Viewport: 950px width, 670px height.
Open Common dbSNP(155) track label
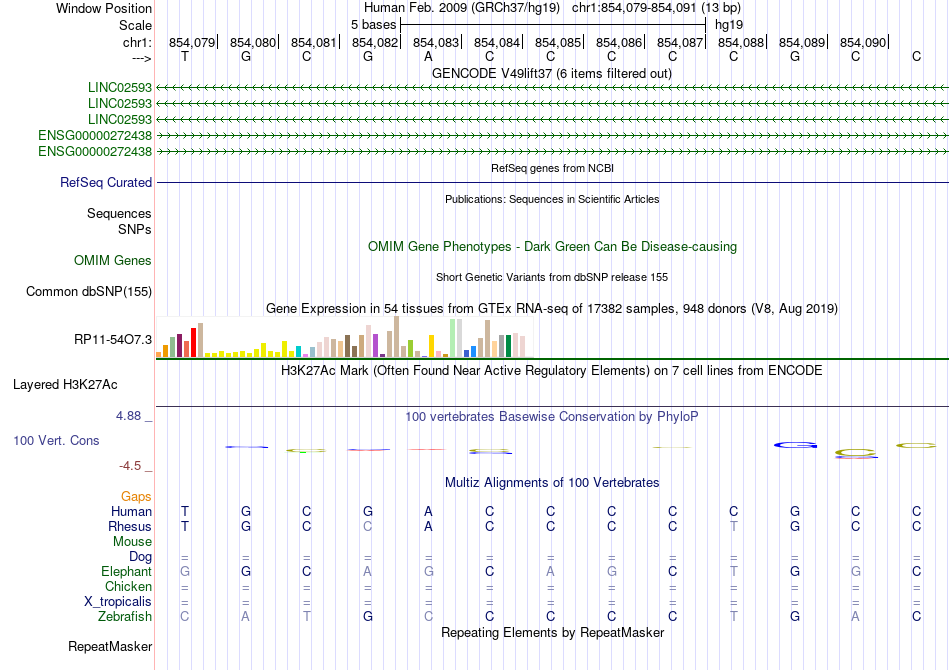pyautogui.click(x=89, y=291)
